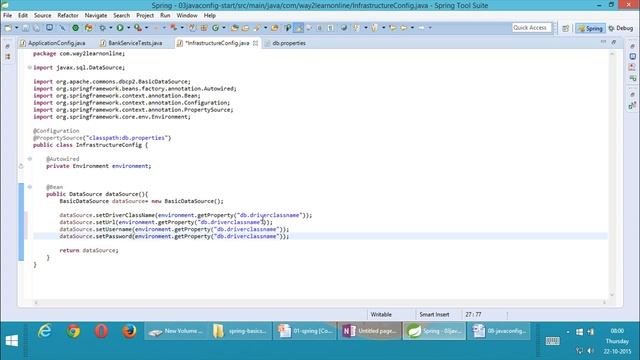Open the Window menu
The height and width of the screenshot is (360, 640).
187,16
